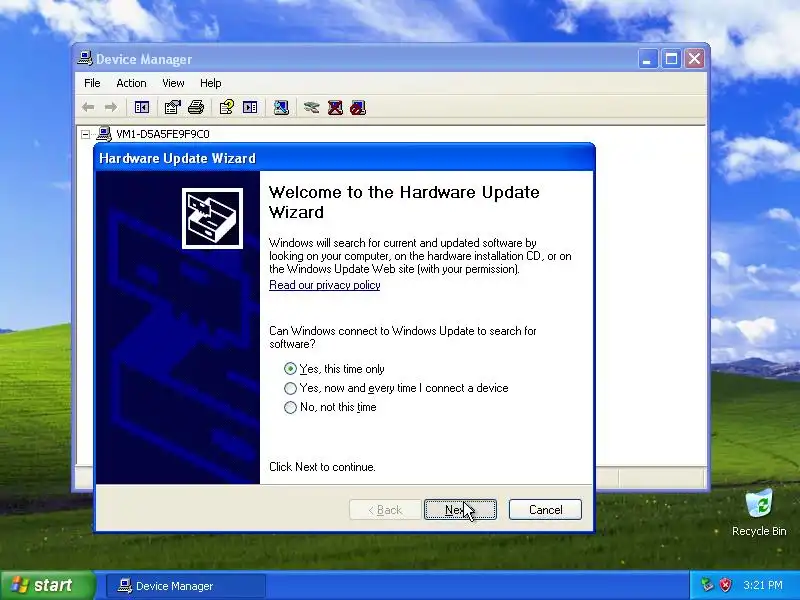This screenshot has height=600, width=800.
Task: Select 'Yes, now and every time' option
Action: (396, 388)
